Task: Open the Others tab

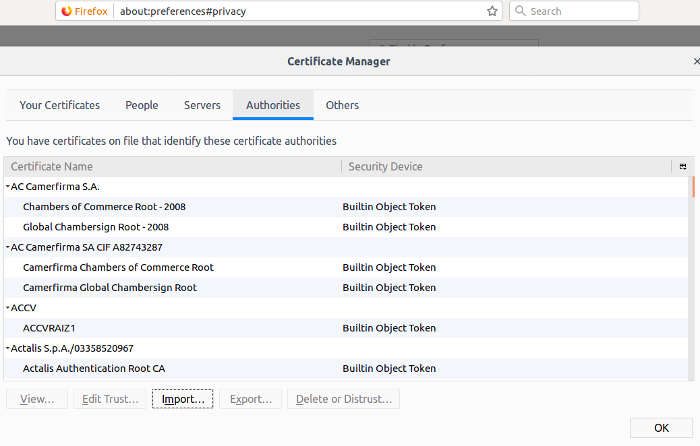Action: 342,105
